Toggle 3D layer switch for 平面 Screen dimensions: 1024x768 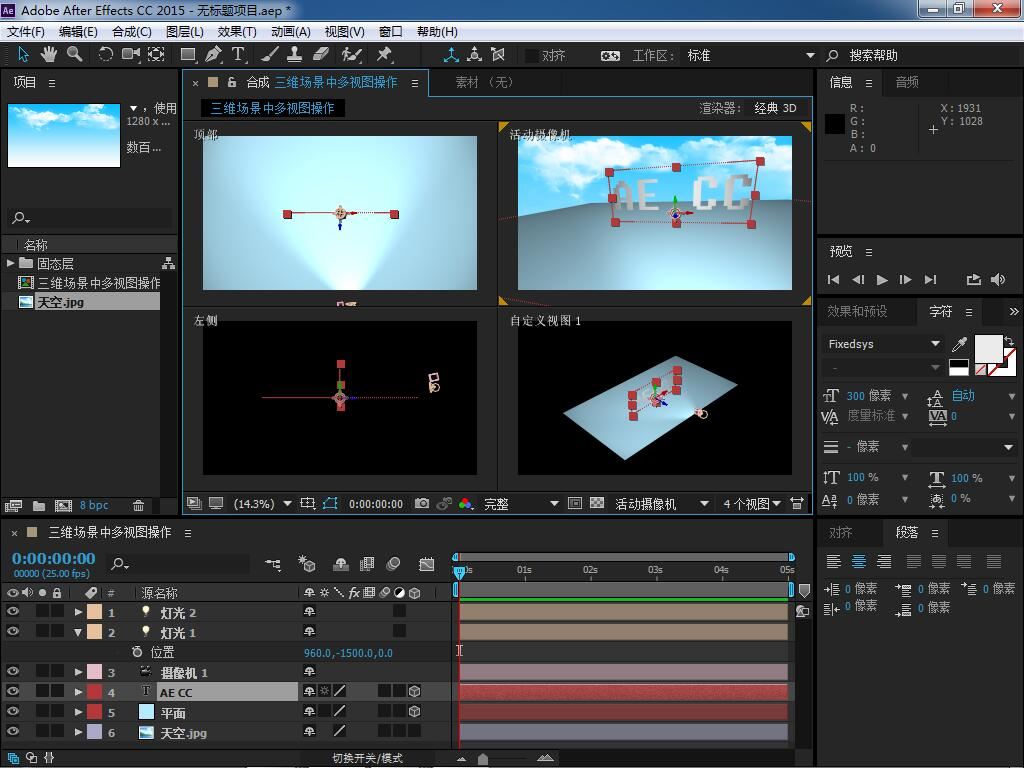click(x=414, y=711)
